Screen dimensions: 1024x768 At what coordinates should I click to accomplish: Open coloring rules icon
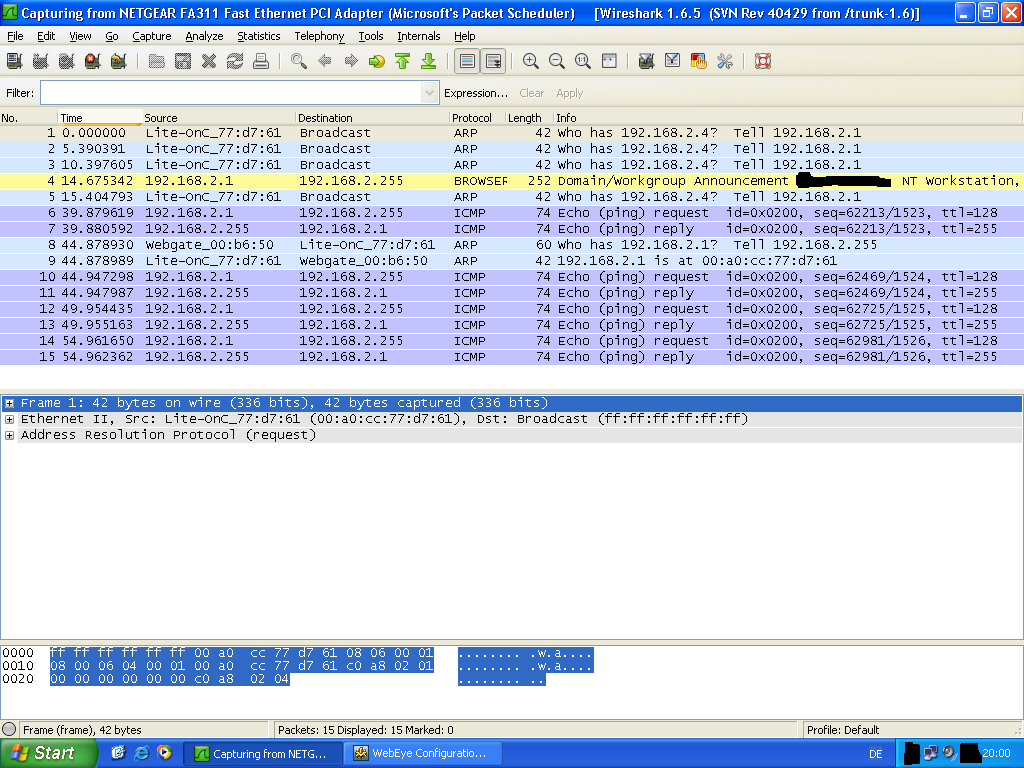699,61
